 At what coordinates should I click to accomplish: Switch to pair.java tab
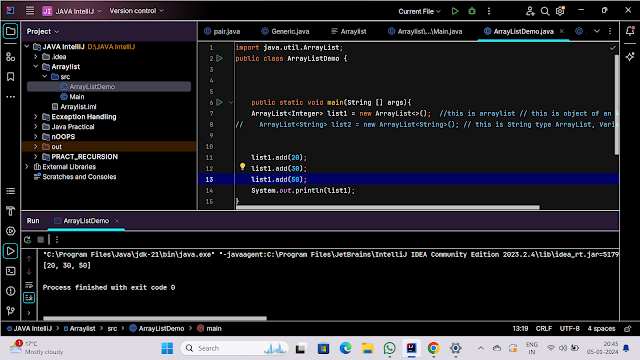point(222,31)
